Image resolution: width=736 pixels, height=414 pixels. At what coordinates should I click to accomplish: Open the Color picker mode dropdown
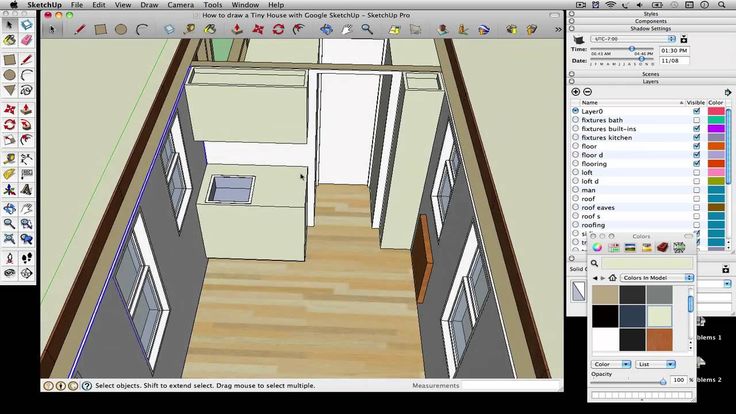pos(610,364)
